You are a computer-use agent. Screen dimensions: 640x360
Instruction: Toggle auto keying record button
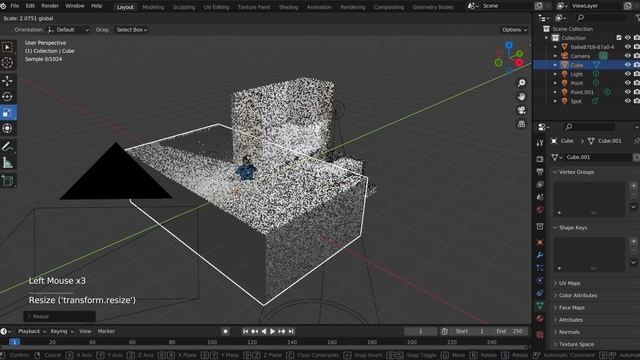click(x=225, y=331)
